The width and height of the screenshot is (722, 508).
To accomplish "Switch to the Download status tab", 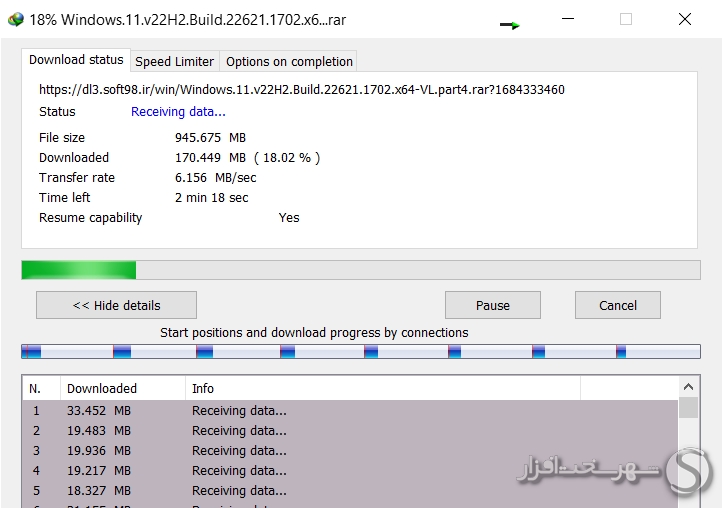I will [x=76, y=60].
